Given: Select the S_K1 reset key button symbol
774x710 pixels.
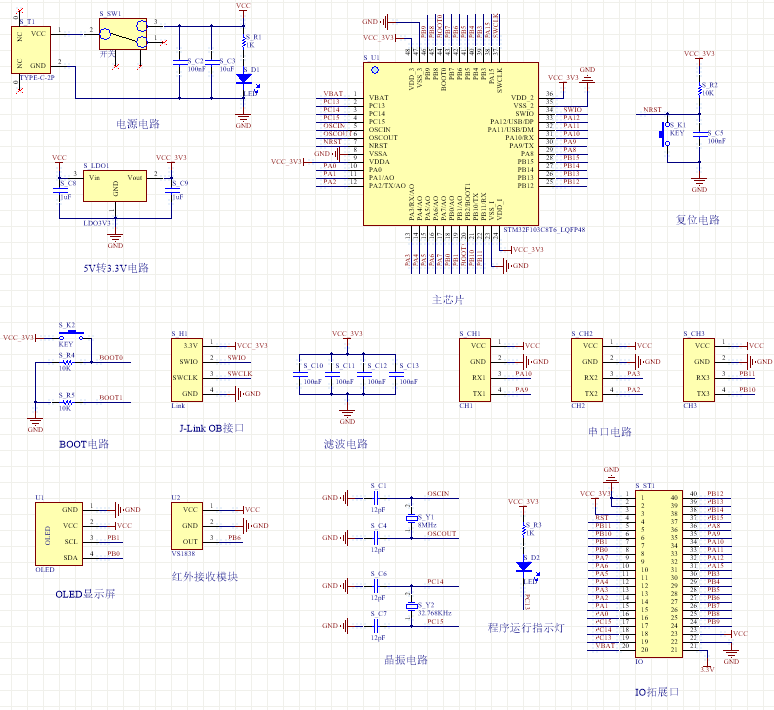Looking at the screenshot, I should tap(665, 133).
